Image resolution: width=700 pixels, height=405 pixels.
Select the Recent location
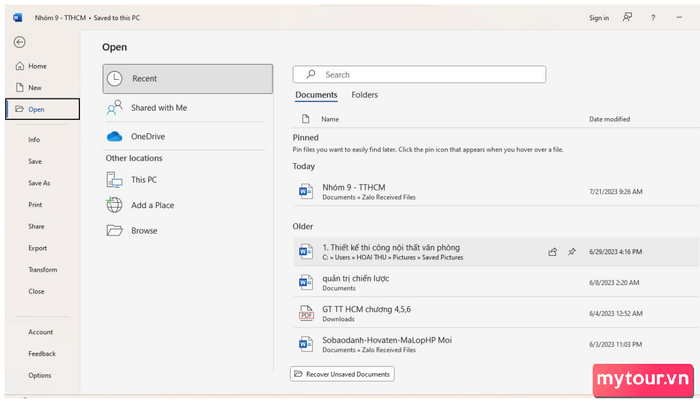point(188,79)
